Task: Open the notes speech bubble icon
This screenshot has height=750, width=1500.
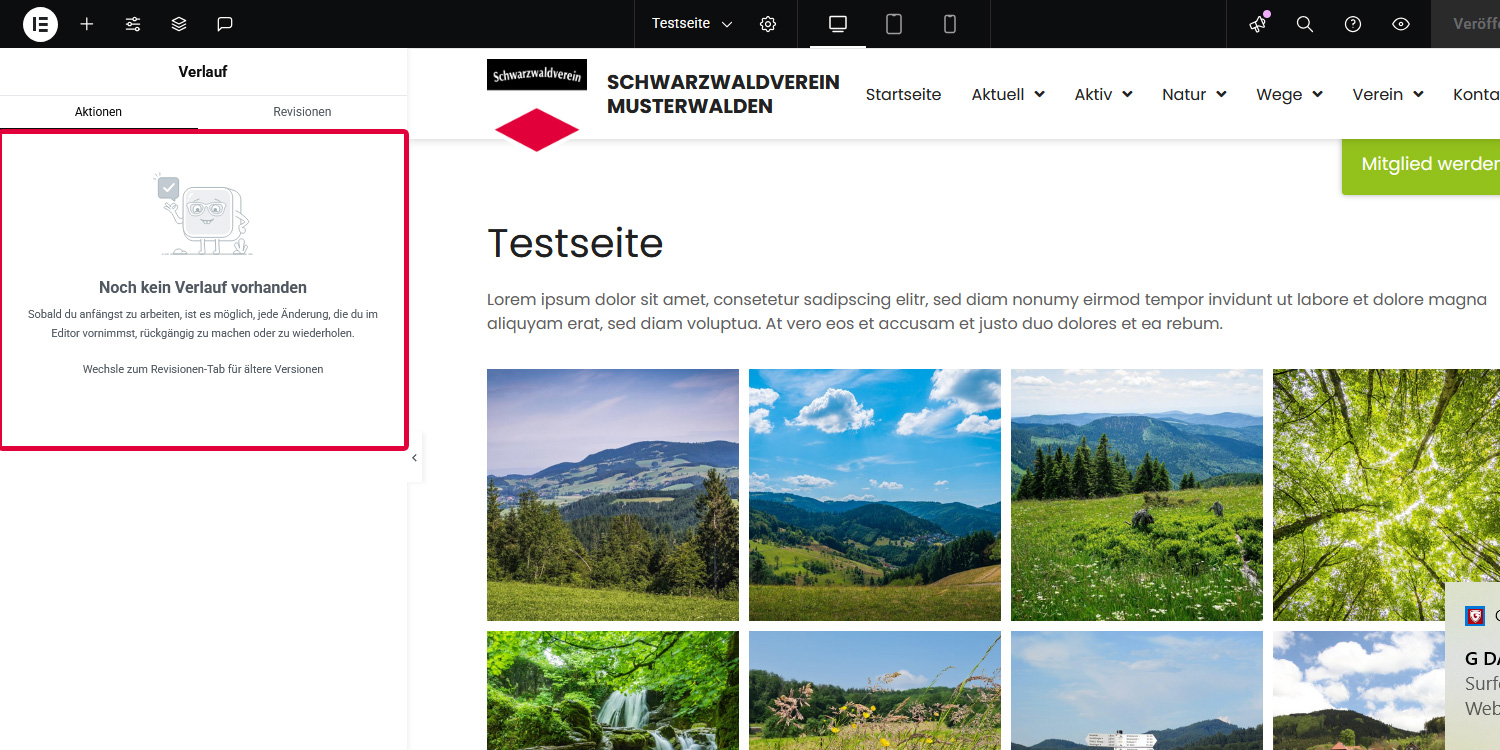Action: coord(225,24)
